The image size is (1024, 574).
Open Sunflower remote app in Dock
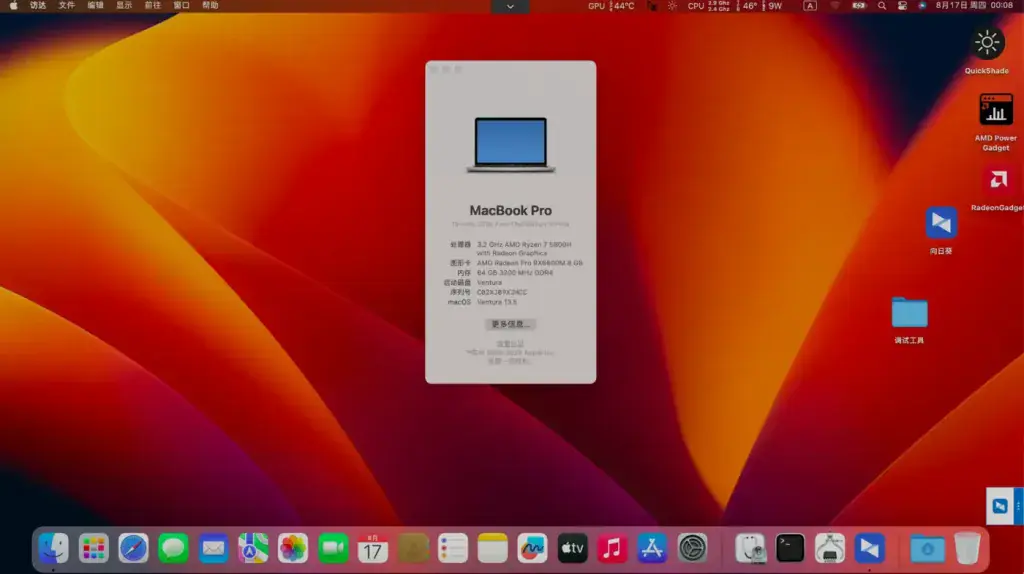coord(870,548)
